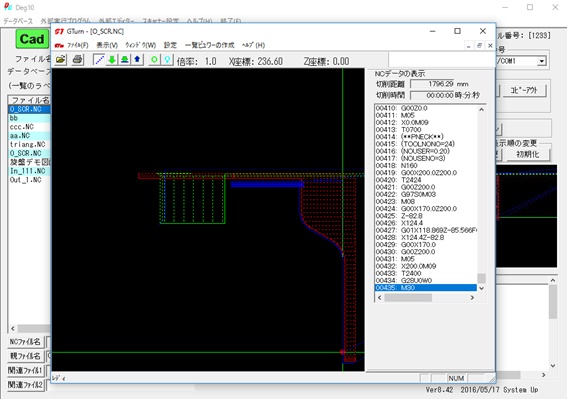
Task: Select line 00413: T0700
Action: 426,130
